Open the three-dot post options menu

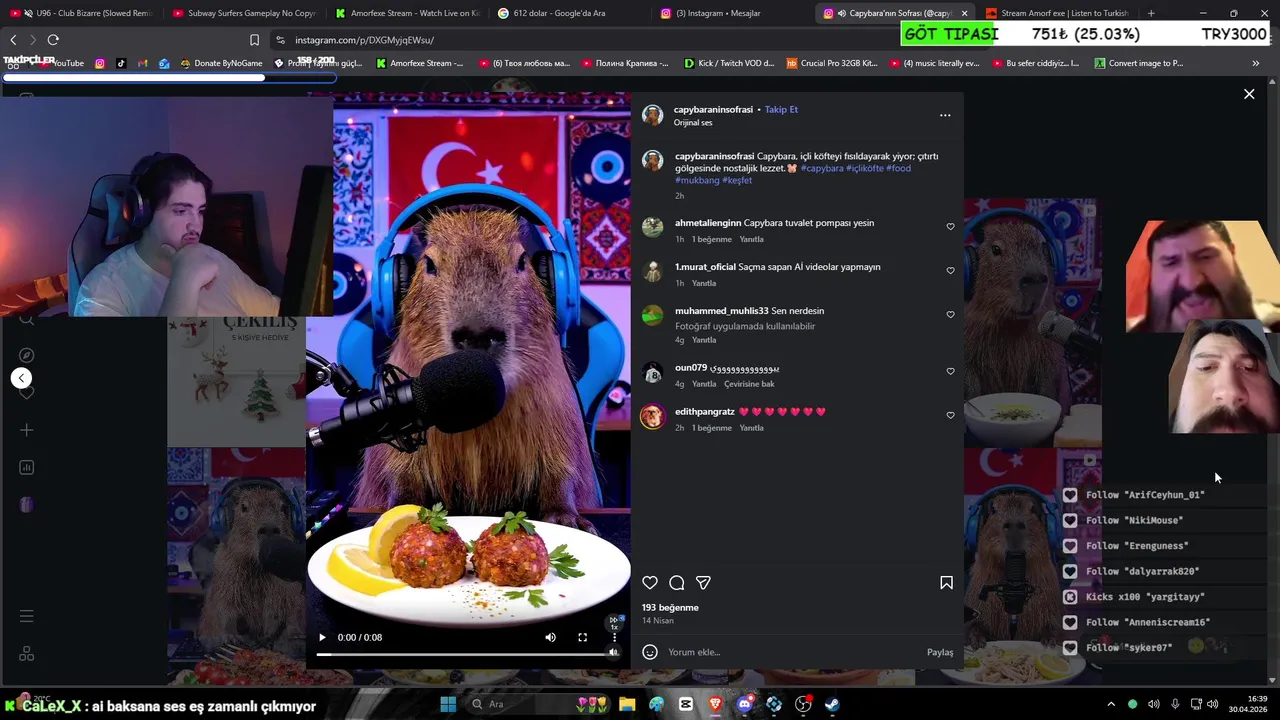pyautogui.click(x=945, y=115)
